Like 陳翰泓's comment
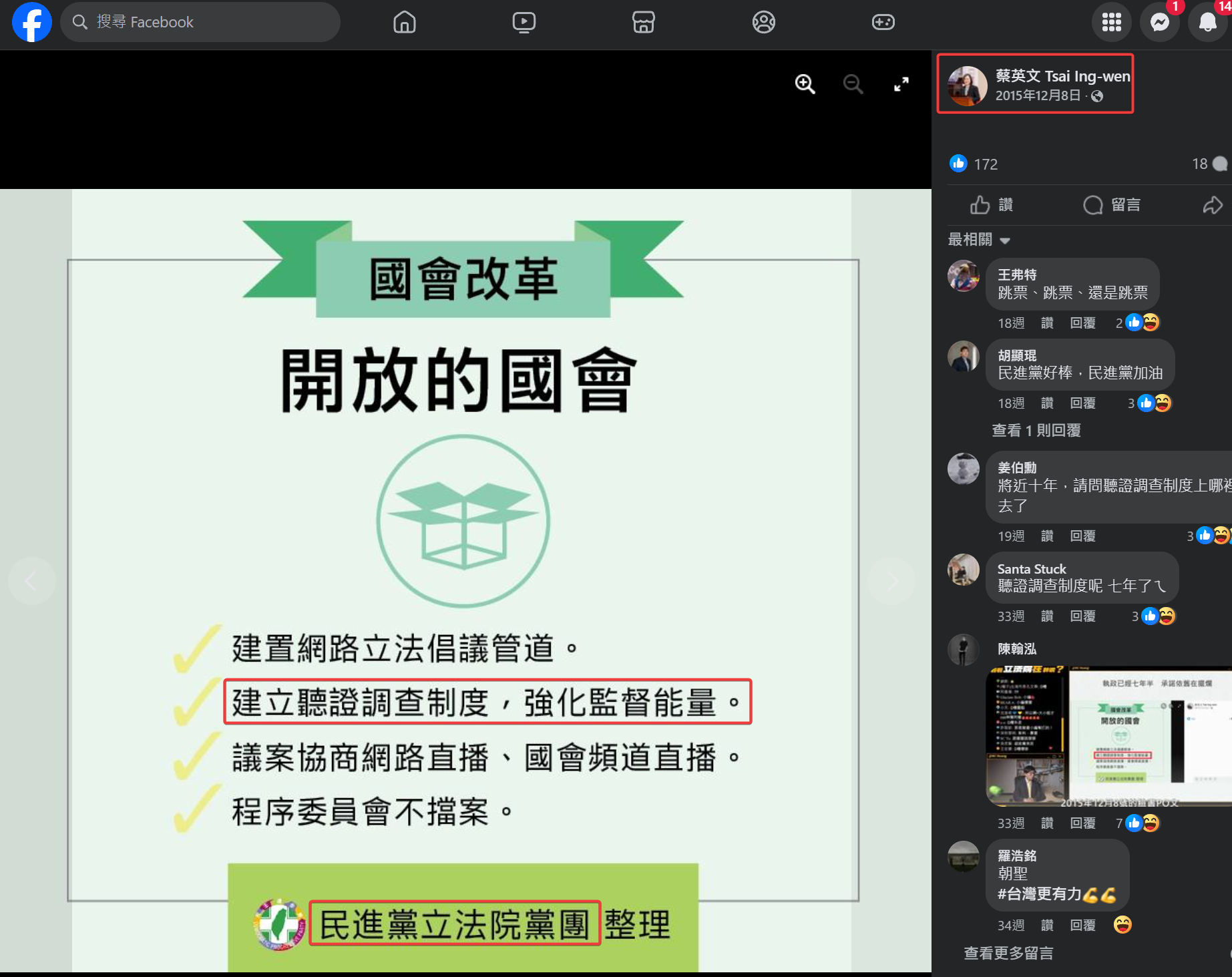Viewport: 1232px width, 977px height. 1047,823
